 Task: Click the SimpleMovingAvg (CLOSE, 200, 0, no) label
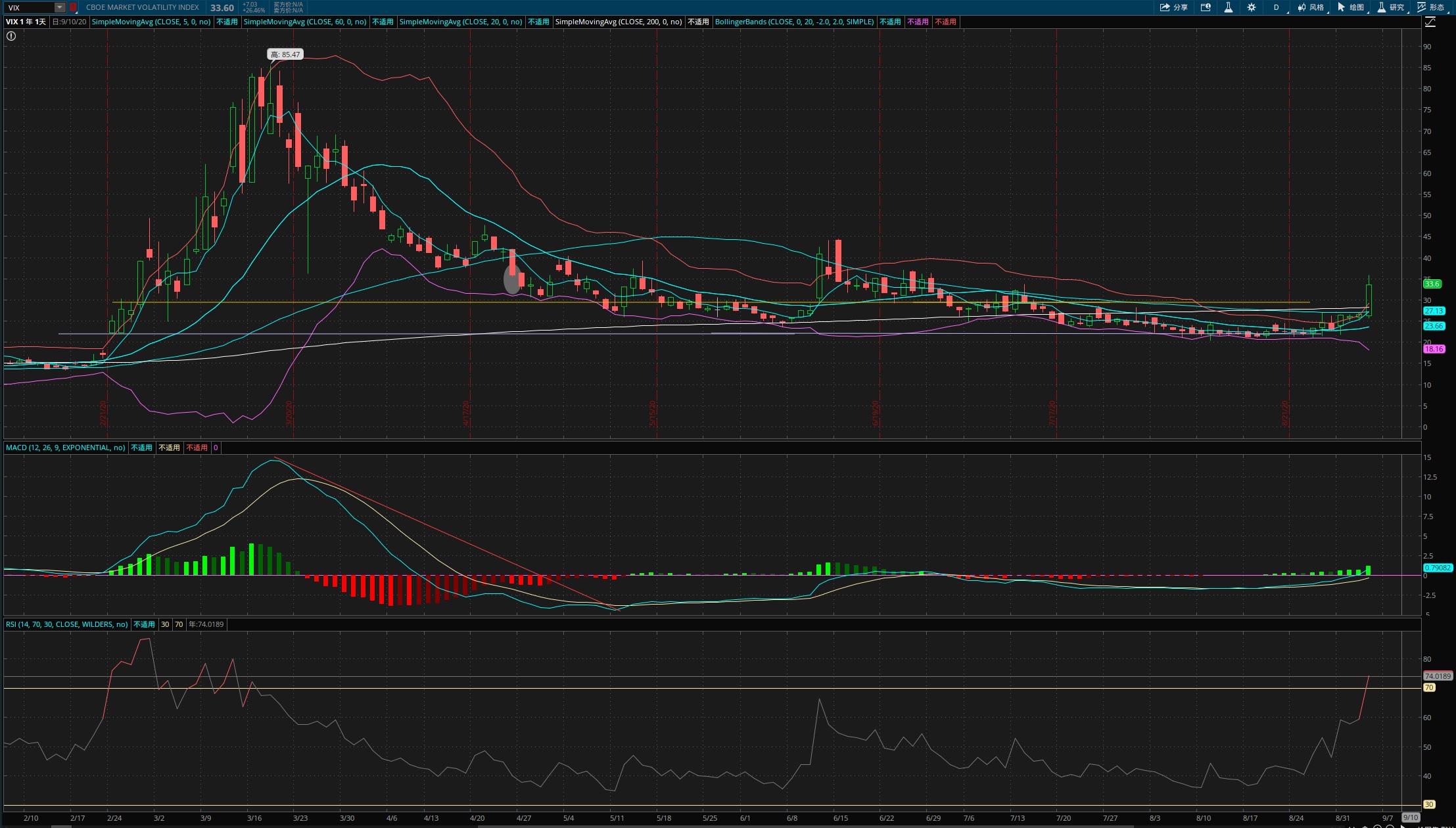point(619,22)
